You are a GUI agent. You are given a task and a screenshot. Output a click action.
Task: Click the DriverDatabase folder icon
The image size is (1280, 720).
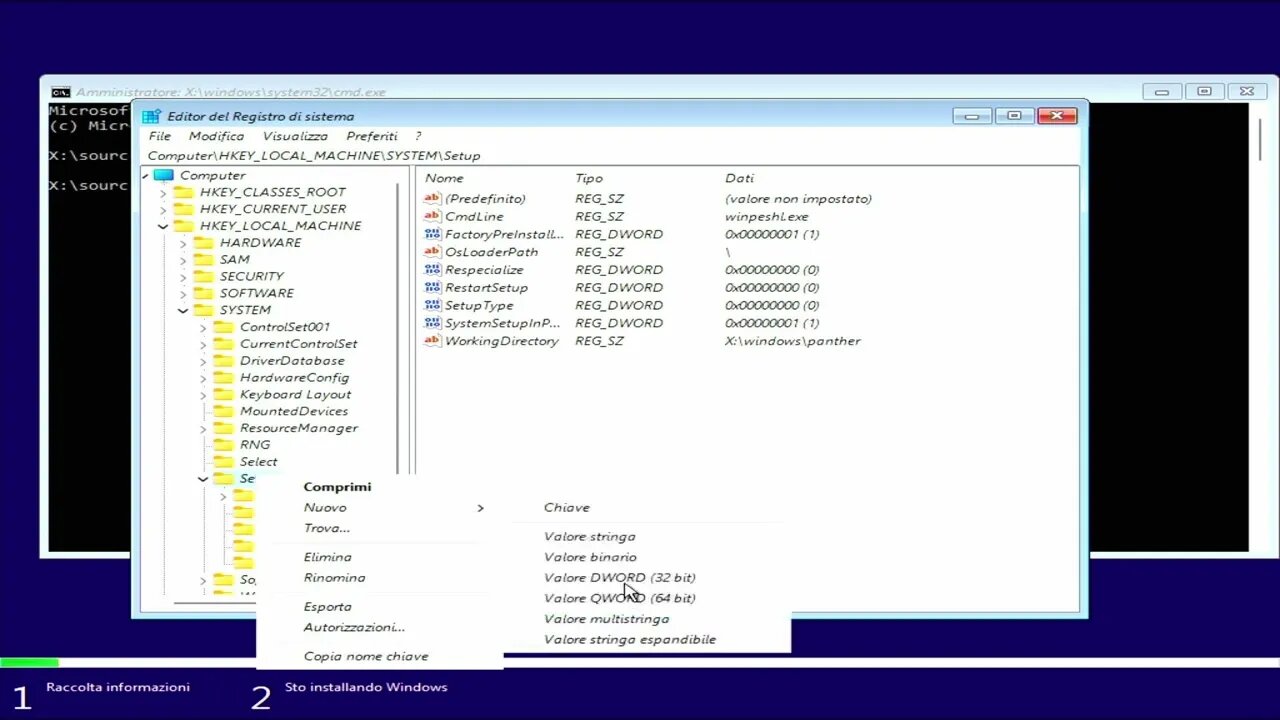223,361
